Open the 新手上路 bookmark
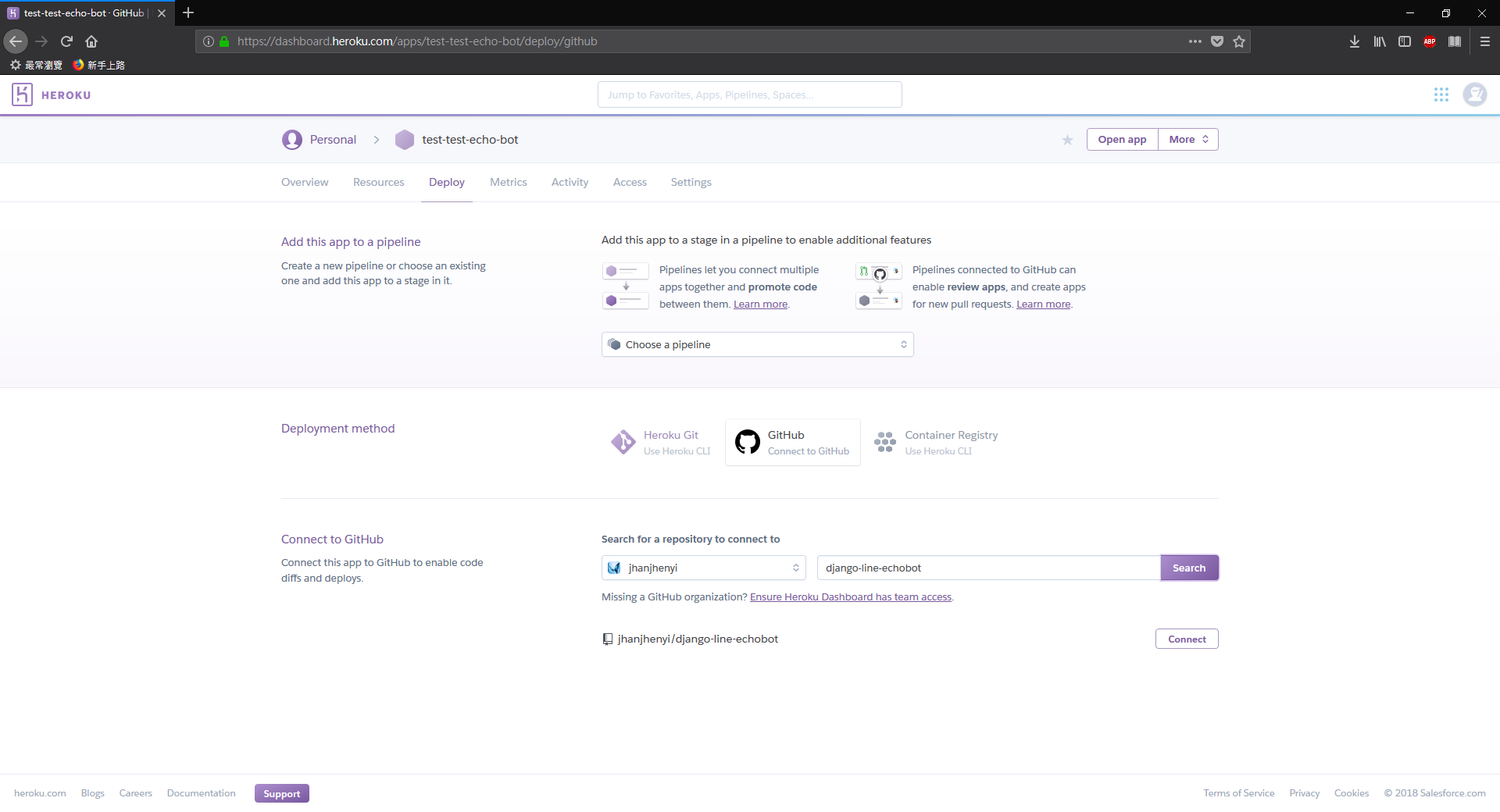The image size is (1500, 812). click(99, 65)
